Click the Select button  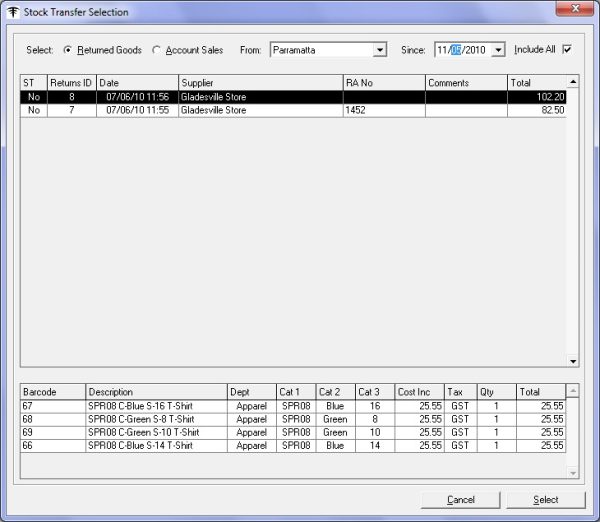(545, 499)
